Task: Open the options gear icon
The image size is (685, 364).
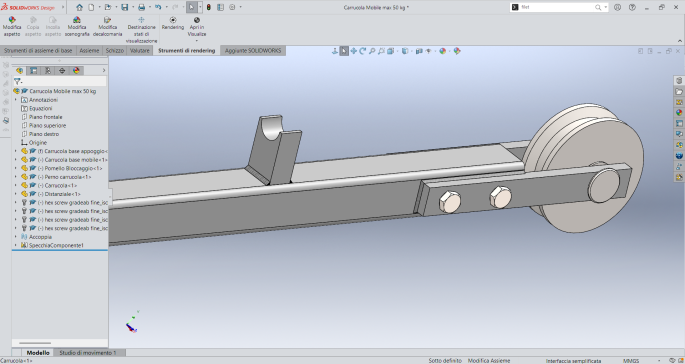Action: [x=232, y=7]
